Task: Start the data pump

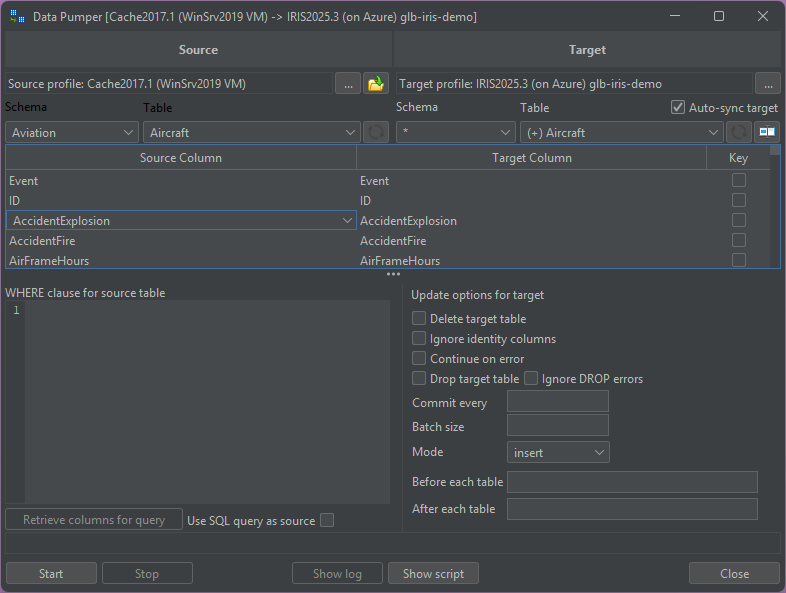Action: click(x=51, y=573)
